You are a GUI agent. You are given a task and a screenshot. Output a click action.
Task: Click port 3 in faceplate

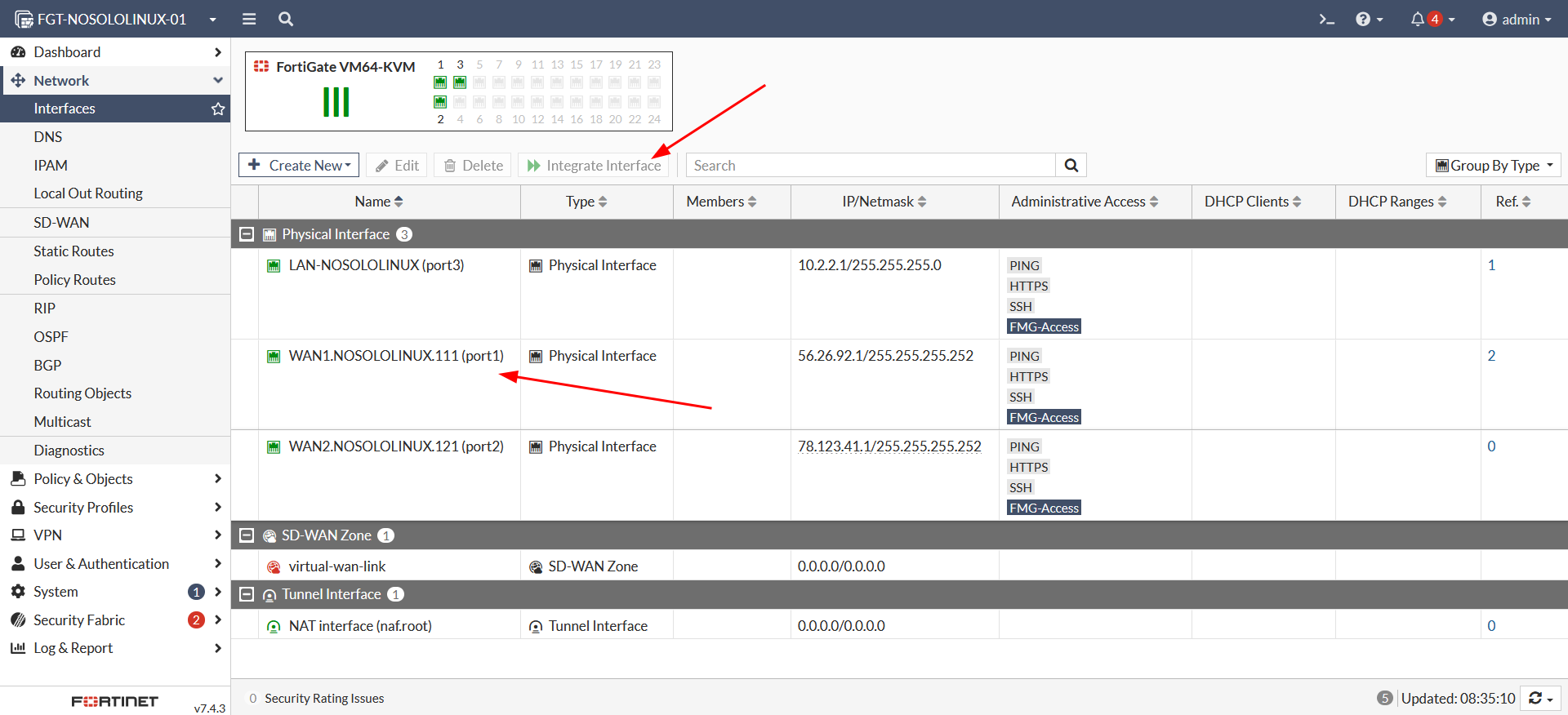(x=460, y=82)
